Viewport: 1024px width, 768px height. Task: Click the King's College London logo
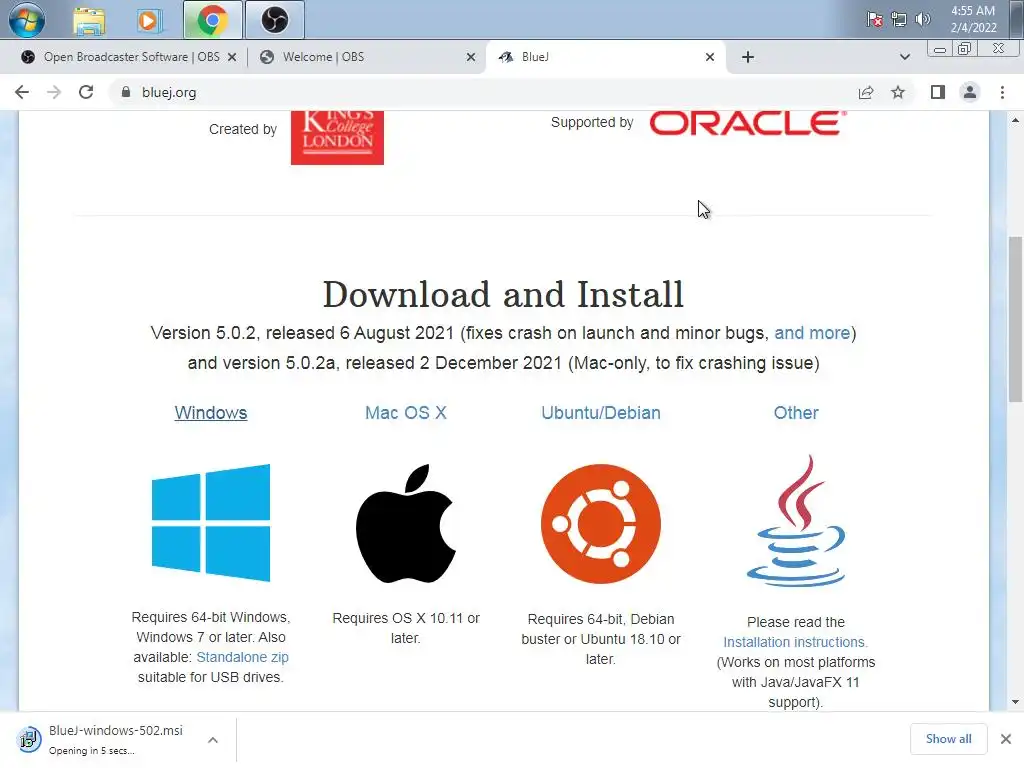pos(337,138)
